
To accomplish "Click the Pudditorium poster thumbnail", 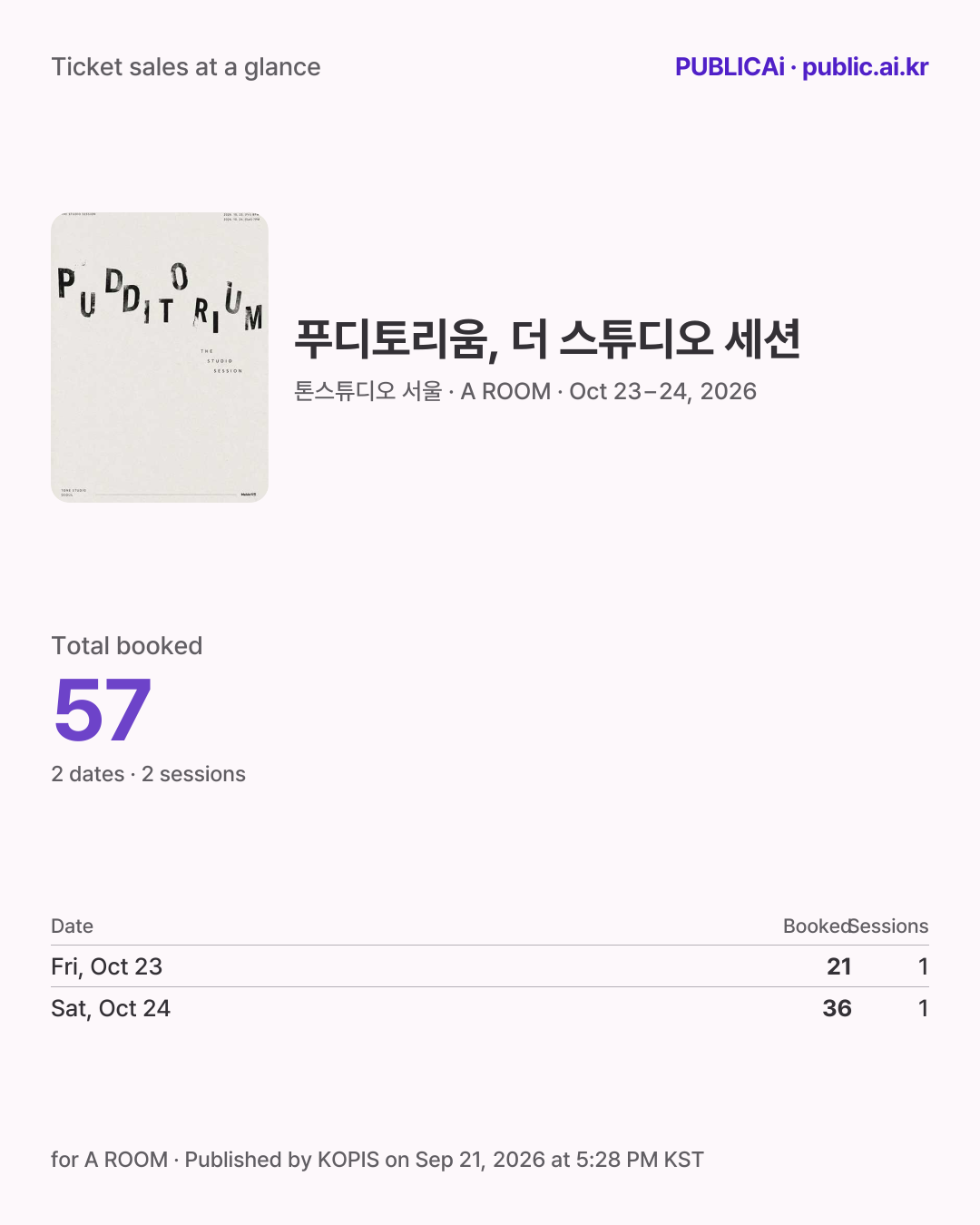I will (x=160, y=358).
